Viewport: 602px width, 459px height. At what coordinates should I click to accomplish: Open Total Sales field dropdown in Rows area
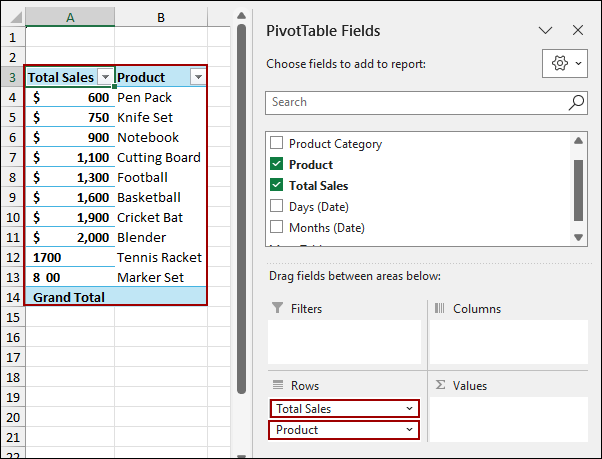tap(409, 408)
